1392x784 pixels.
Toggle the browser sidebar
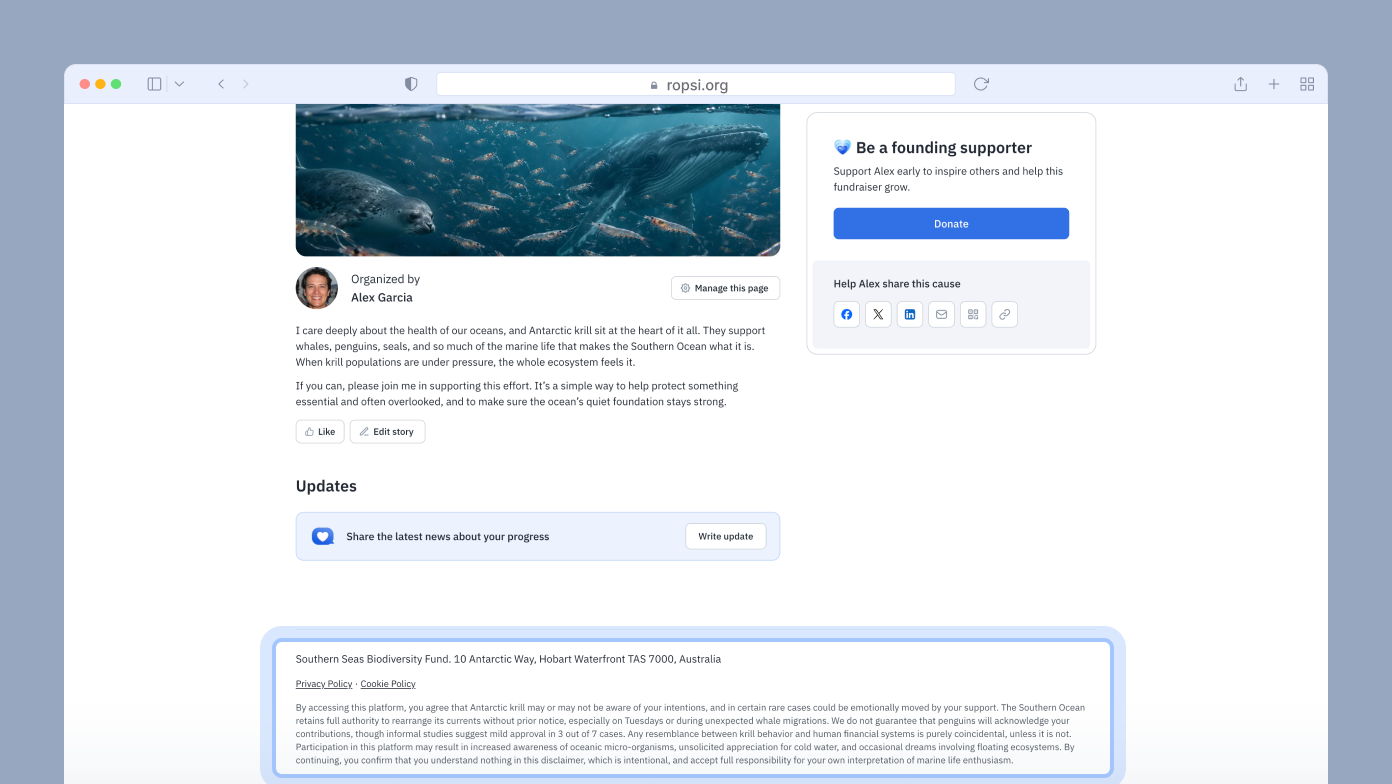(154, 84)
